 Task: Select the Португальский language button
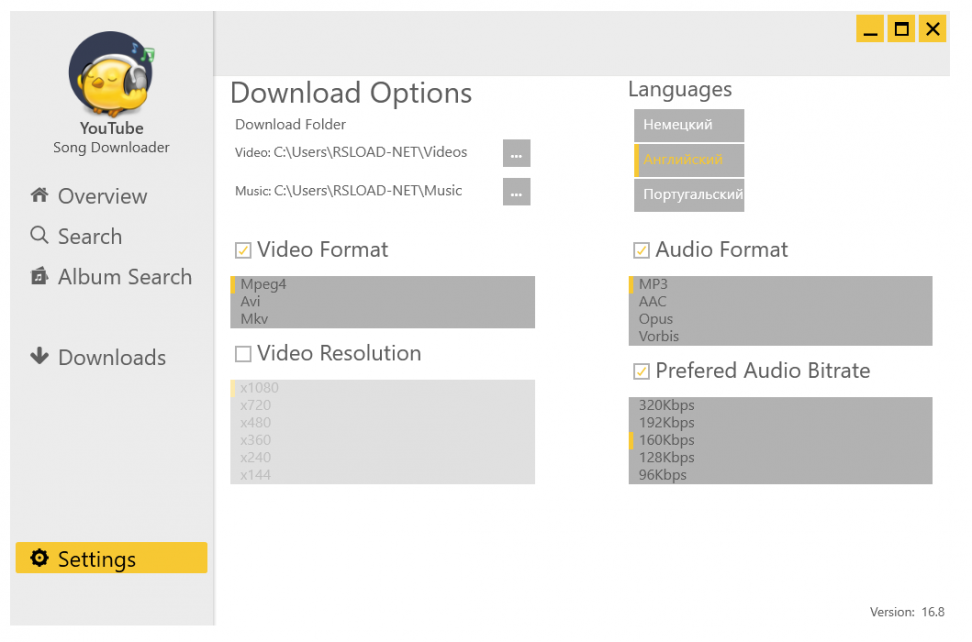(x=690, y=195)
